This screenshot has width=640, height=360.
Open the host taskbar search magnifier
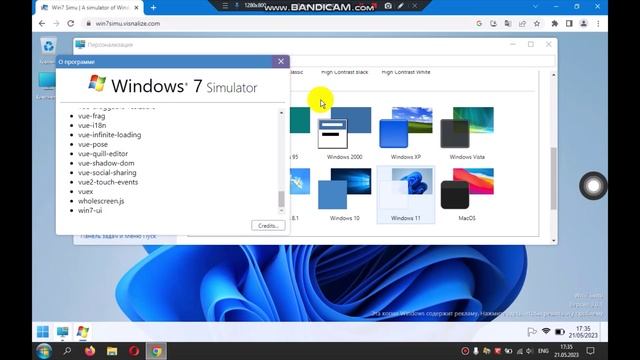pyautogui.click(x=67, y=351)
